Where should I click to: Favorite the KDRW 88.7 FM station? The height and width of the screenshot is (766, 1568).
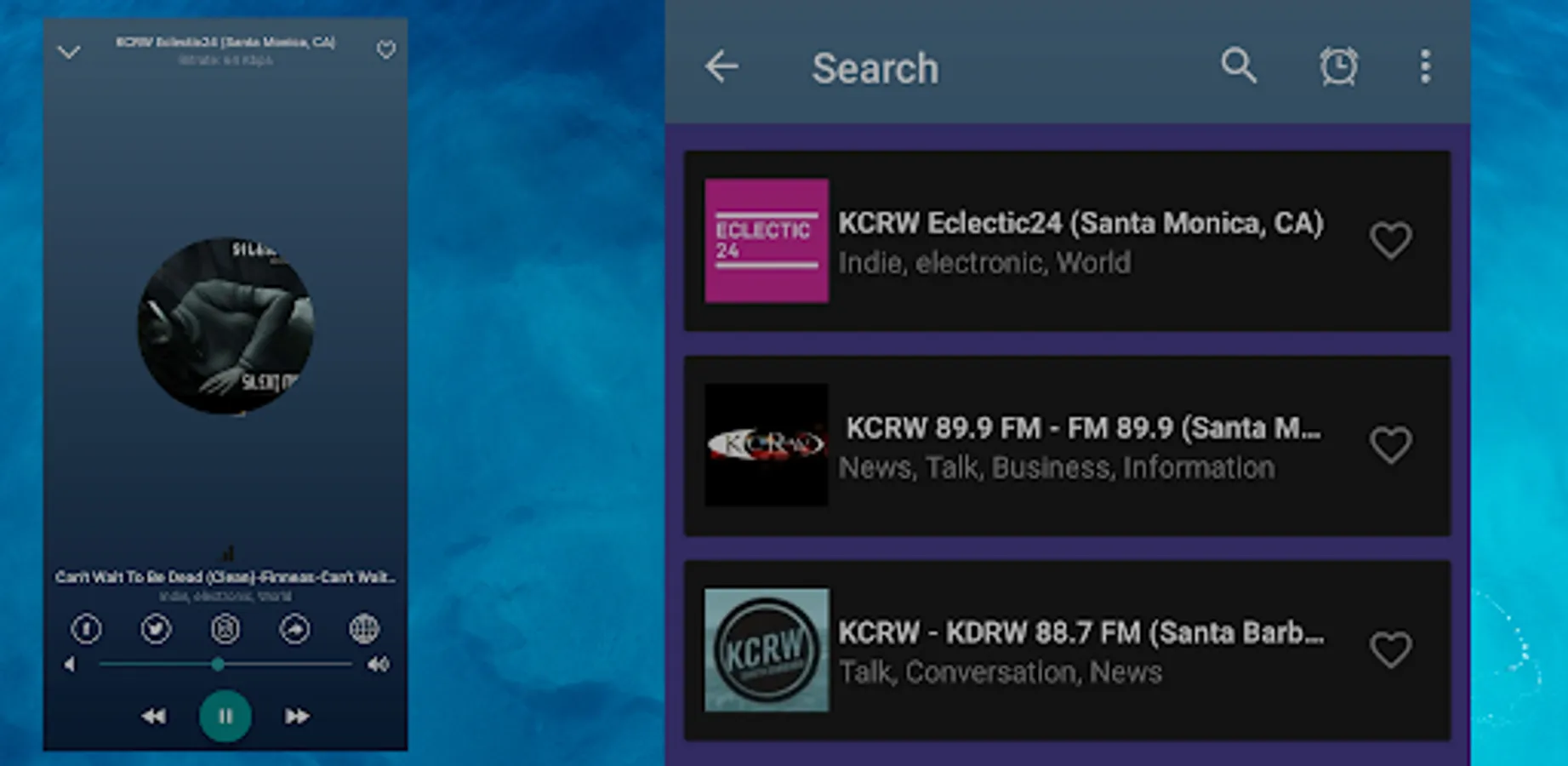(x=1391, y=650)
